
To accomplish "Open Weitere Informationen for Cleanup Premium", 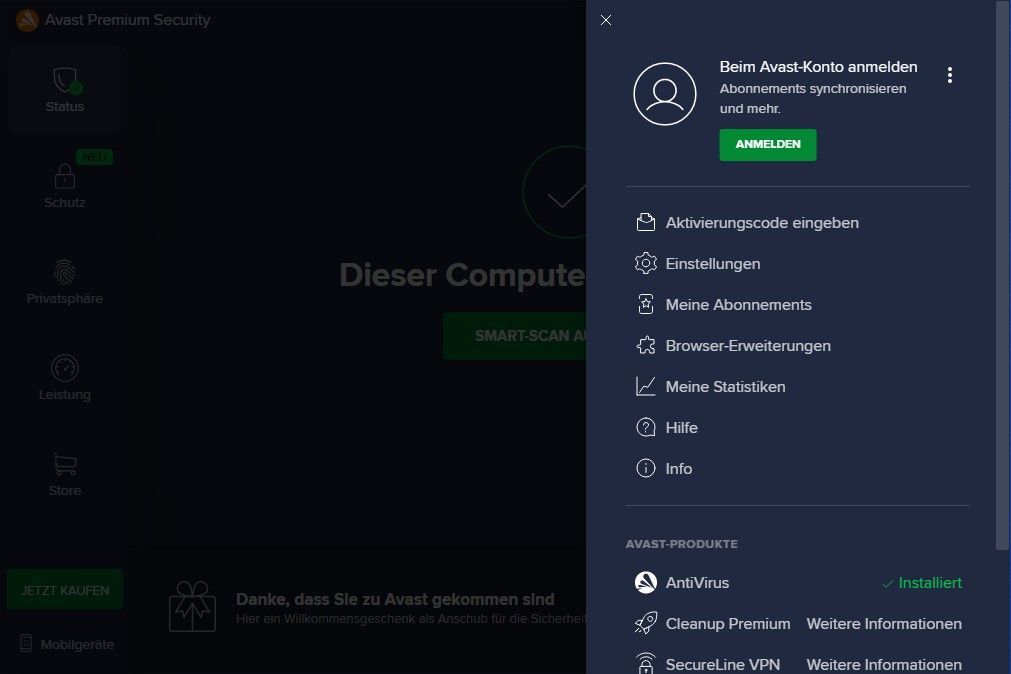I will pyautogui.click(x=884, y=624).
